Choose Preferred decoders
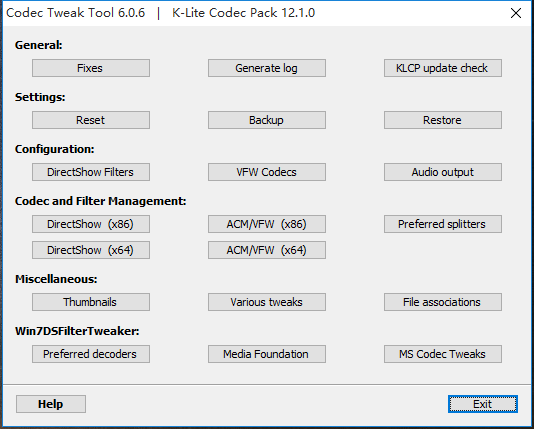Screen dimensions: 534x429 coord(91,354)
